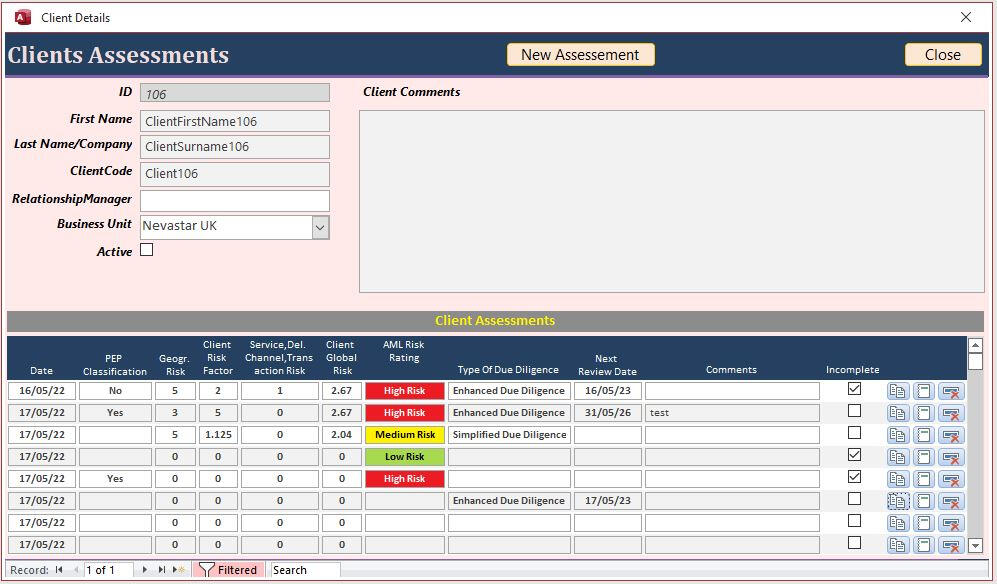This screenshot has height=584, width=997.
Task: Click the copy icon in the first assessment row
Action: click(x=898, y=391)
